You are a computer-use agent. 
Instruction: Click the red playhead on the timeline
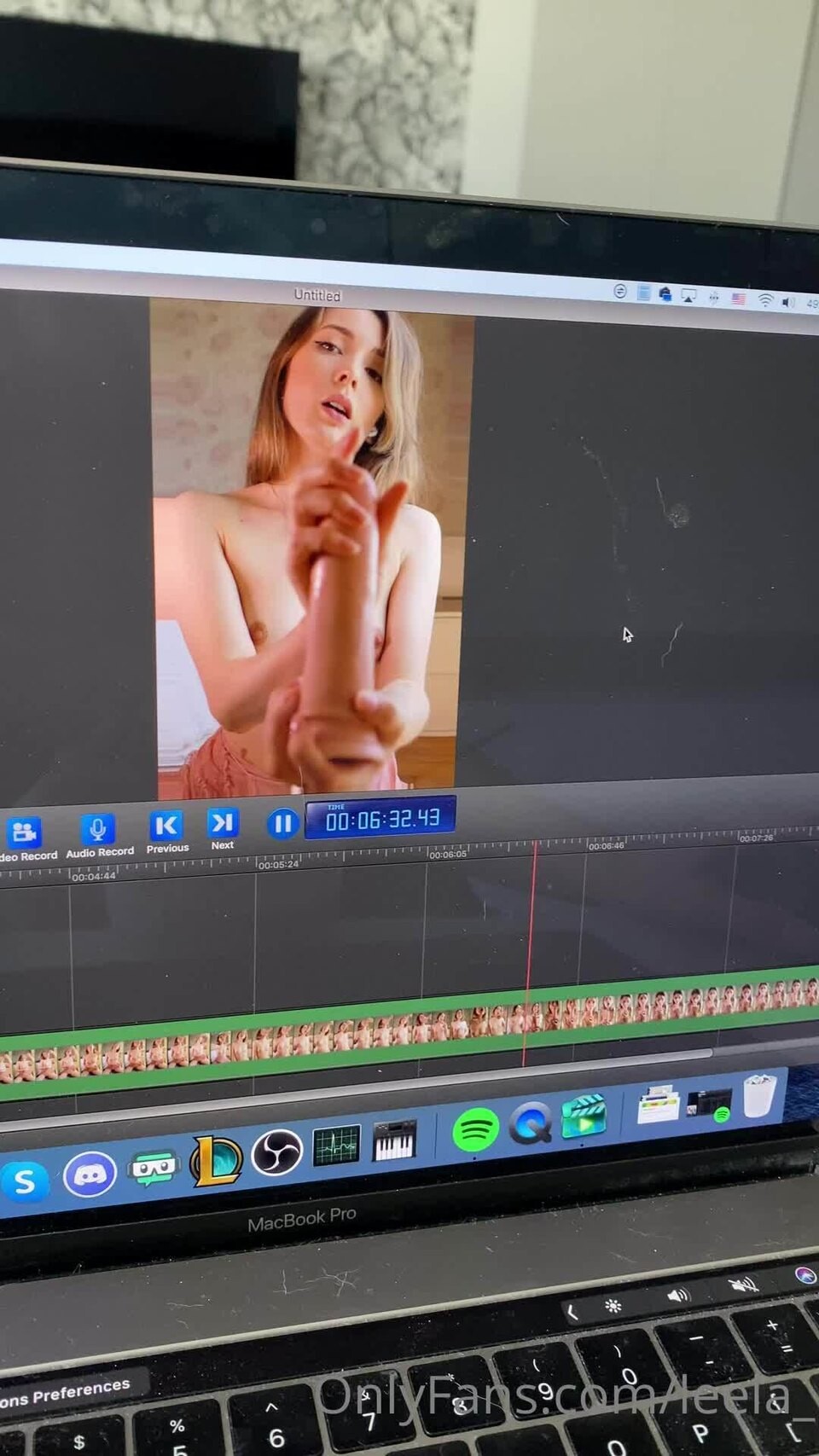pos(531,938)
